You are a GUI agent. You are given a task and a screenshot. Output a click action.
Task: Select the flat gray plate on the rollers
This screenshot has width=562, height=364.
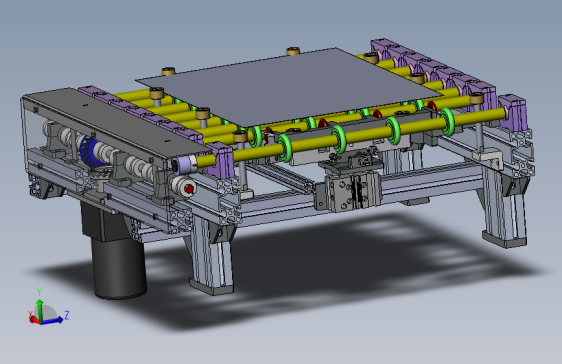[289, 86]
